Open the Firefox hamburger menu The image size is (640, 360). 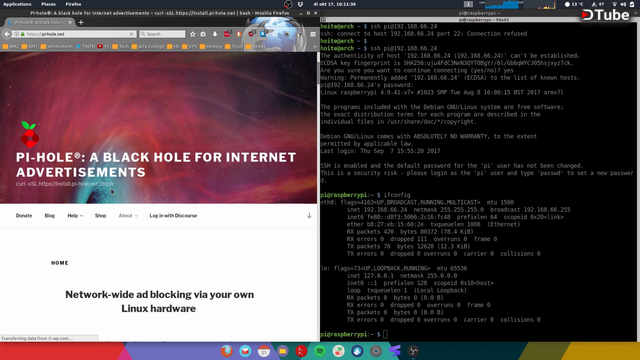tap(313, 34)
